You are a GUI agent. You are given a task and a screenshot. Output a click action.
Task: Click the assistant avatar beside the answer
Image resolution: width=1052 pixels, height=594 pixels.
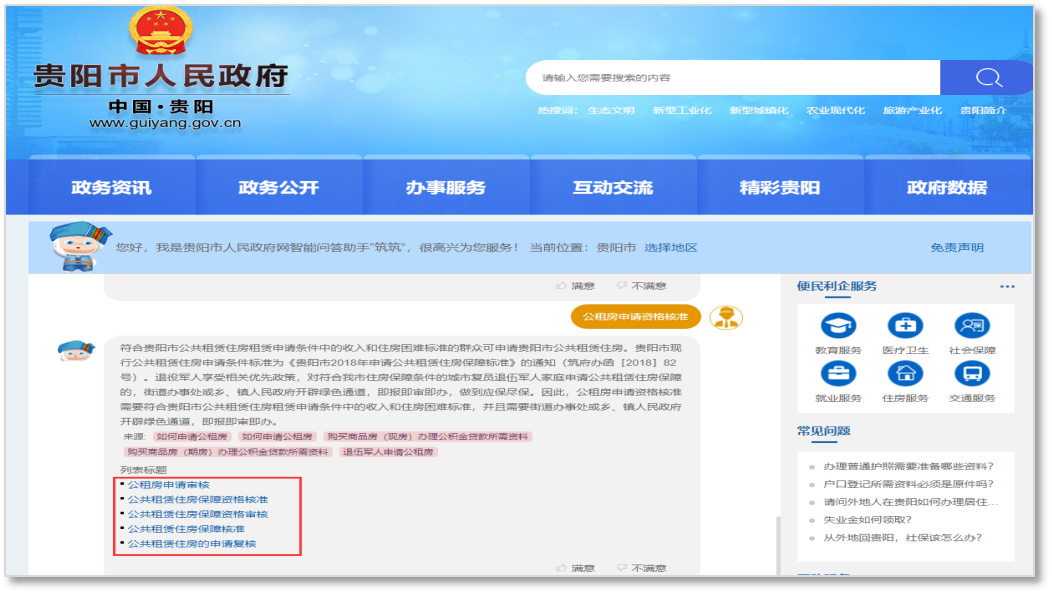coord(76,351)
